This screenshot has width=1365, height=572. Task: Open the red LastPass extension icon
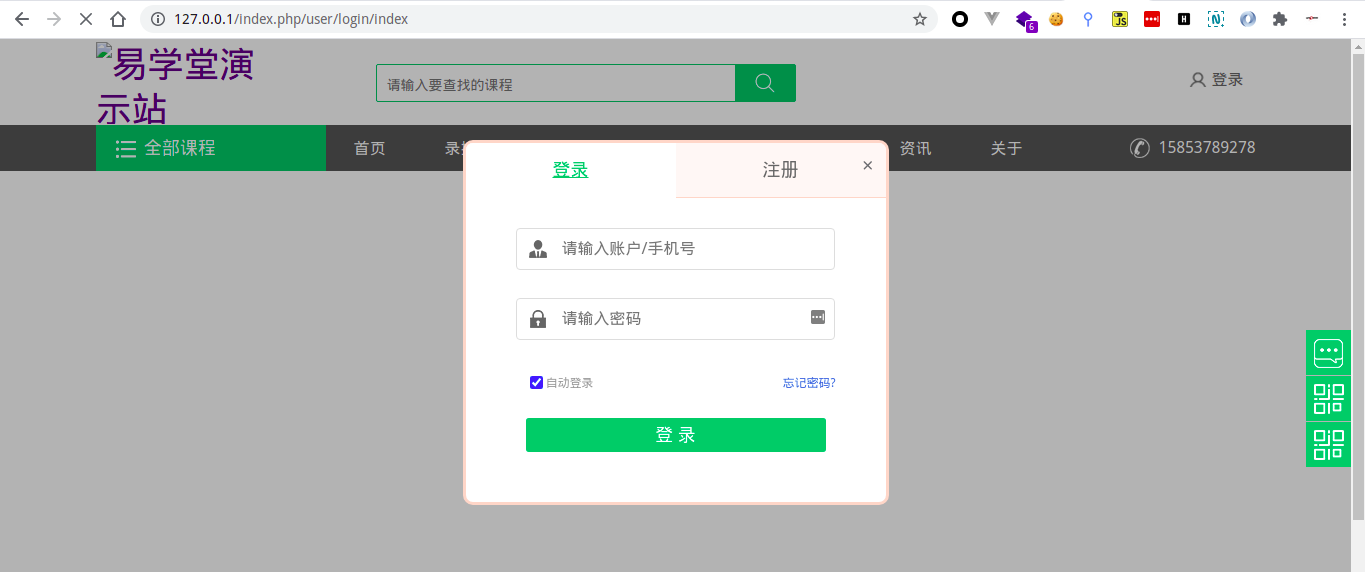coord(1152,19)
